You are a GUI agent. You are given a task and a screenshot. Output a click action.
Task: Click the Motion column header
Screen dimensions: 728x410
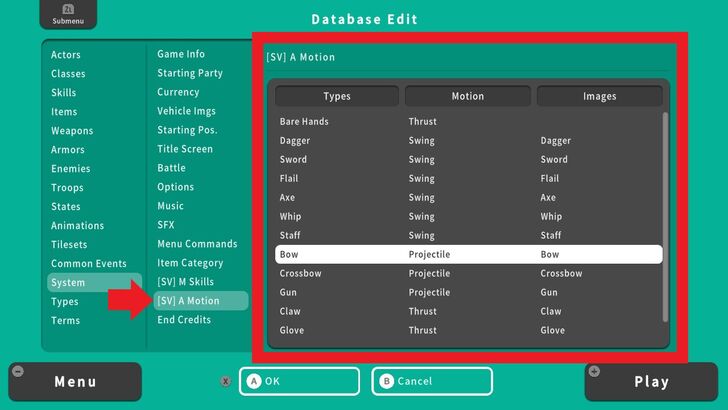click(x=467, y=97)
